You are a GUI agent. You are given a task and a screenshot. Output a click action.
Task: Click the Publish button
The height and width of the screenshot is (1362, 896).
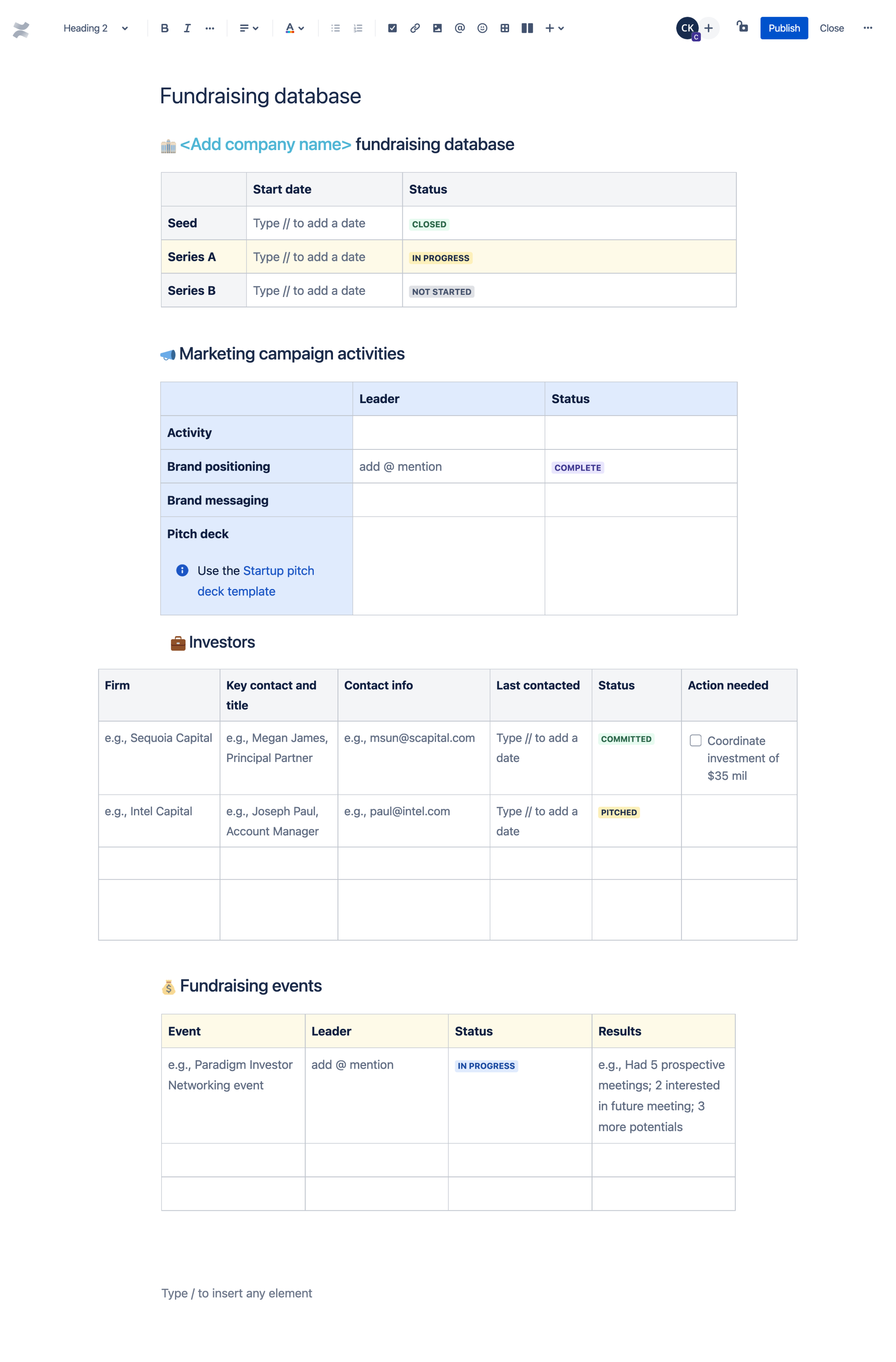(783, 27)
